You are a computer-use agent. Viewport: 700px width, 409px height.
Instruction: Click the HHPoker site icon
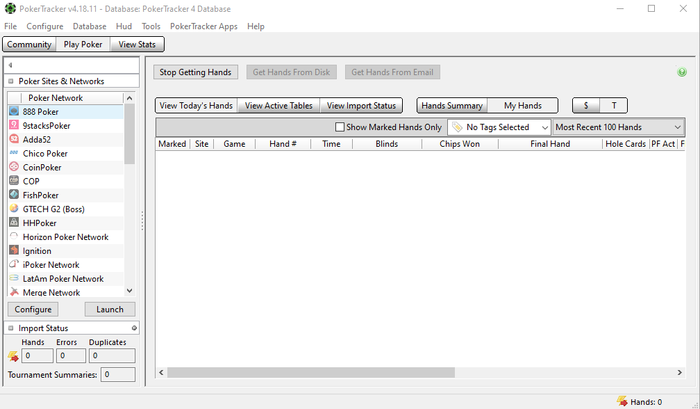(x=14, y=222)
